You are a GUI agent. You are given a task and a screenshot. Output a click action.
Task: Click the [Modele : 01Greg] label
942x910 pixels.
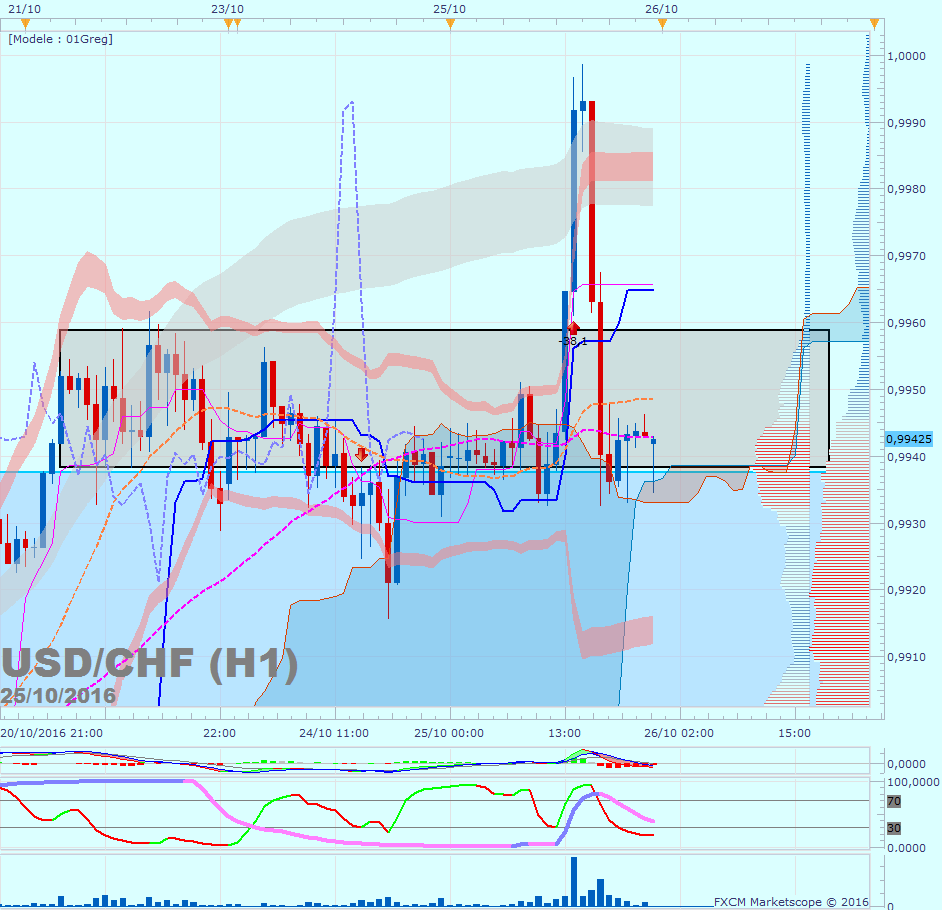coord(60,39)
